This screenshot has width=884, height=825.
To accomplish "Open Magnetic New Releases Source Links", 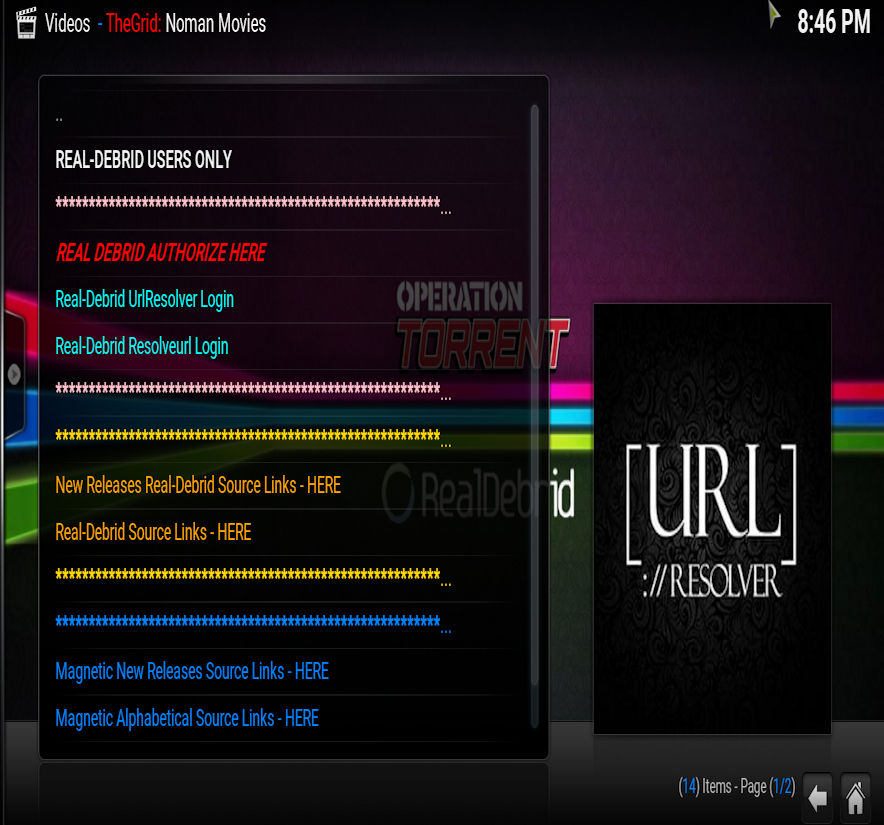I will coord(192,671).
